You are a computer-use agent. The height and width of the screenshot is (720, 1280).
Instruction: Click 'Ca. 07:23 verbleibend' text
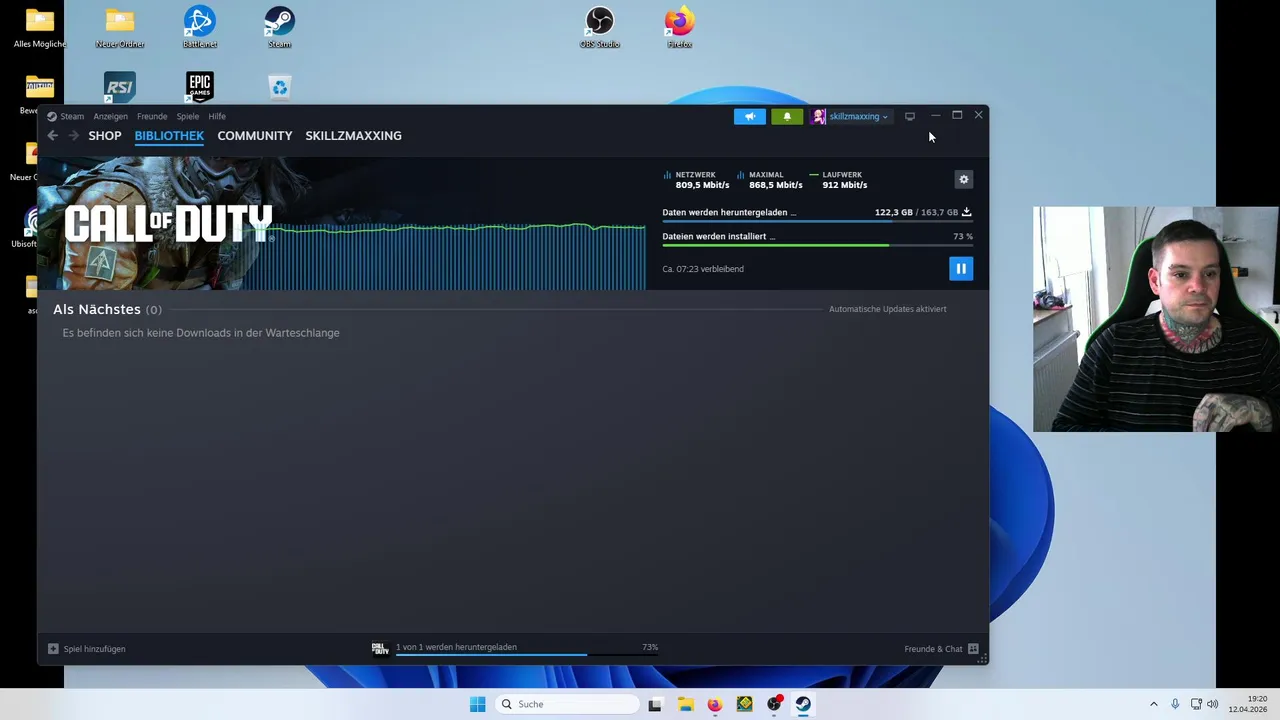point(703,269)
